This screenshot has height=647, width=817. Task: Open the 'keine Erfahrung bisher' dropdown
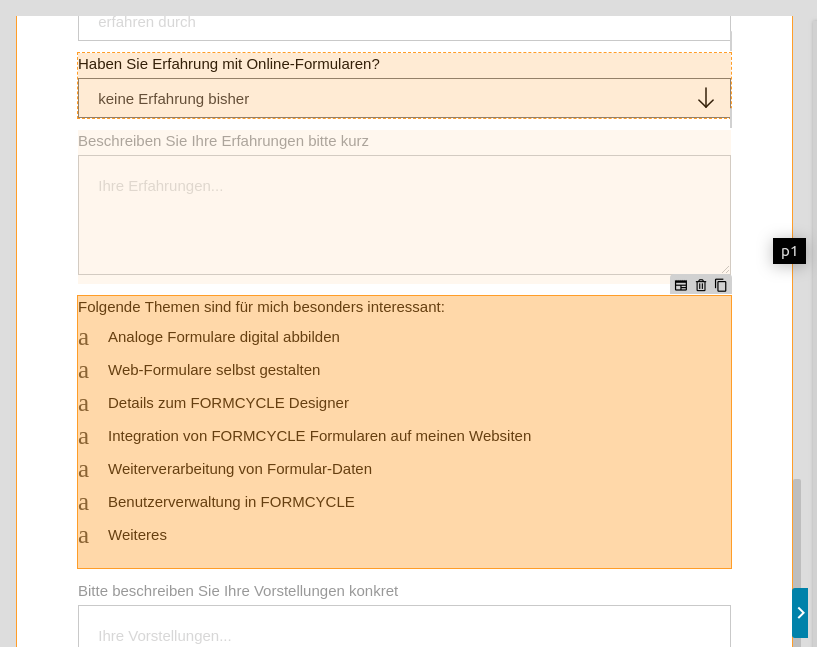click(404, 98)
